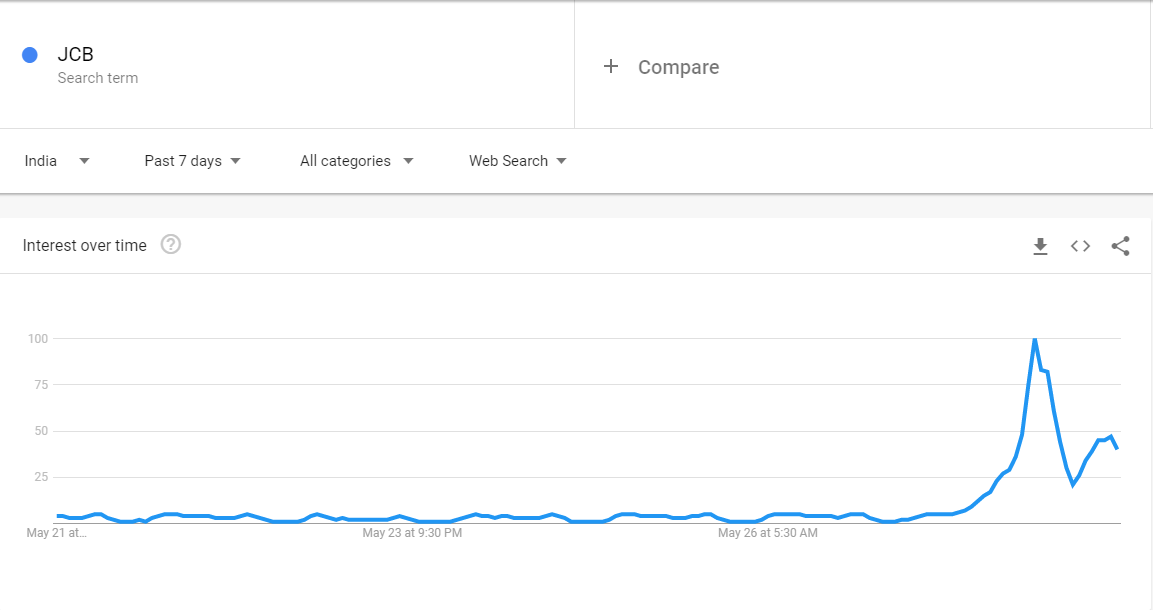Expand the Past 7 days time range

(x=193, y=161)
